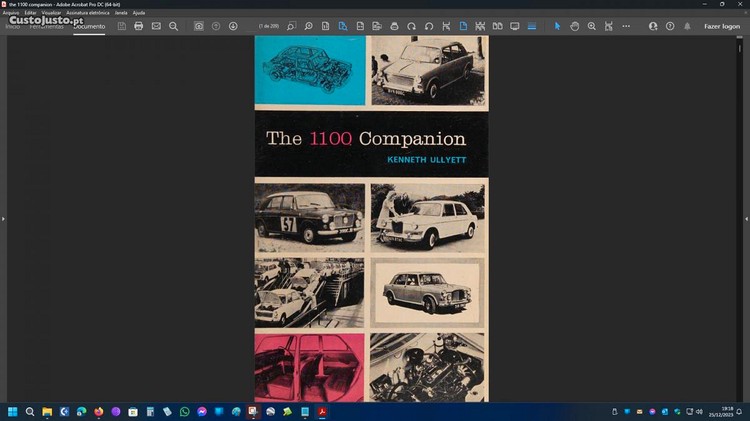Click the Fazer logon button
The width and height of the screenshot is (750, 421).
pos(722,26)
